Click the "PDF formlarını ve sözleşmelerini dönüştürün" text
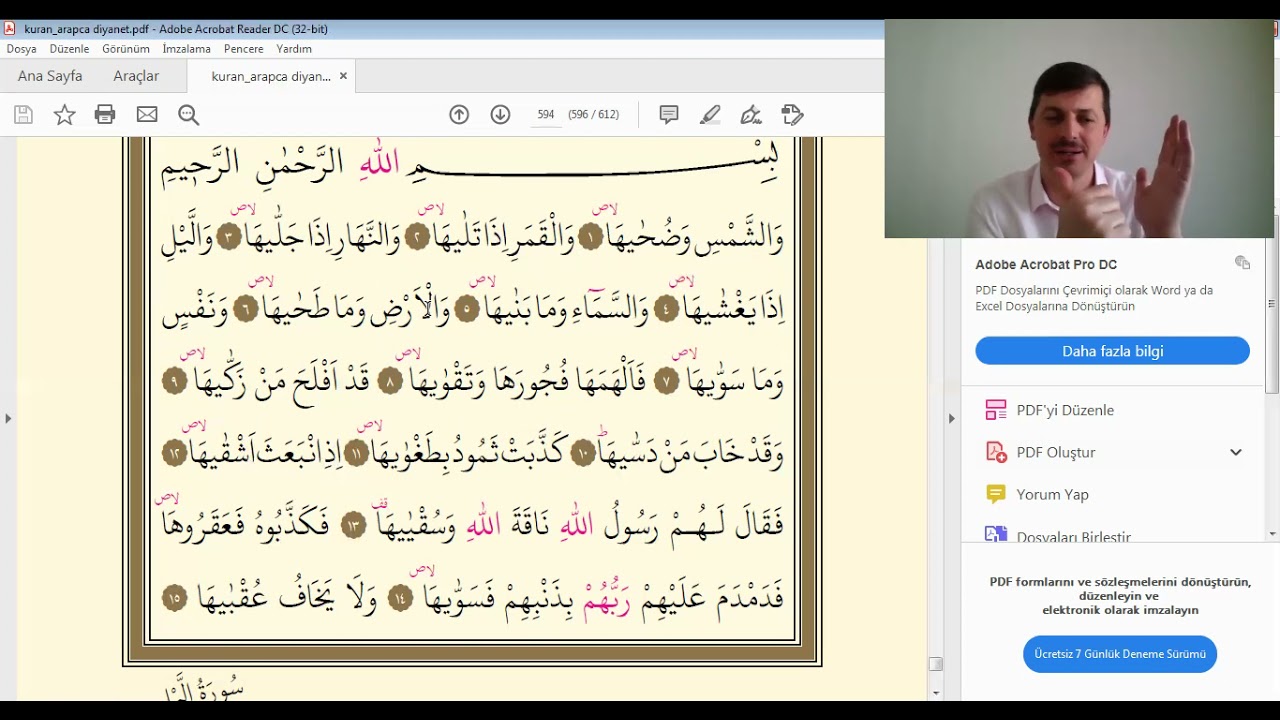 [x=1120, y=582]
